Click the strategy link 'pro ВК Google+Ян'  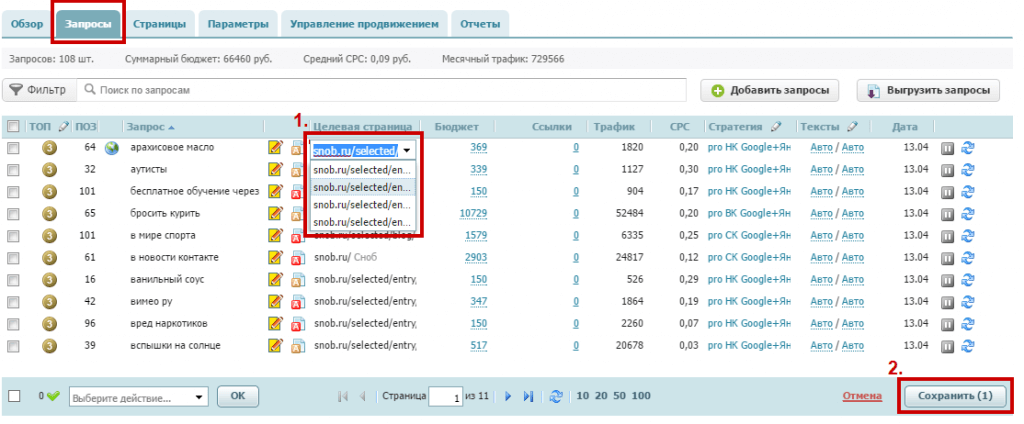(749, 214)
